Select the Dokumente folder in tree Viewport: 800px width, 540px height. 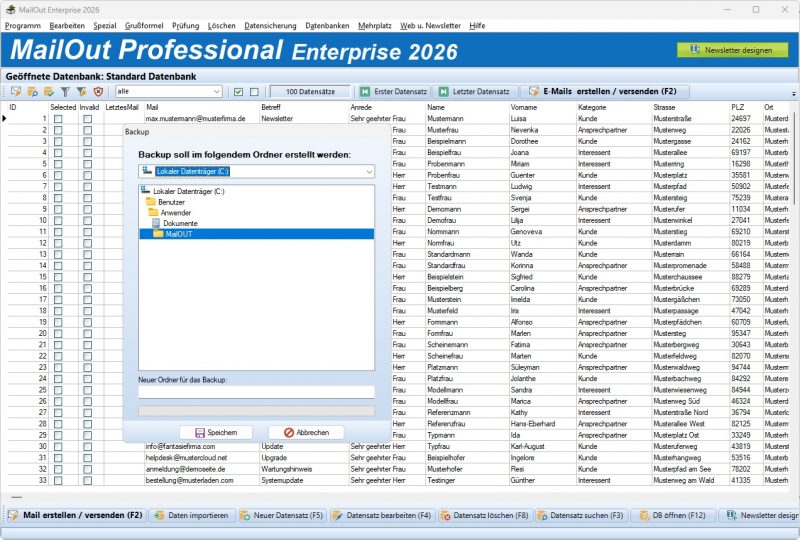coord(180,224)
